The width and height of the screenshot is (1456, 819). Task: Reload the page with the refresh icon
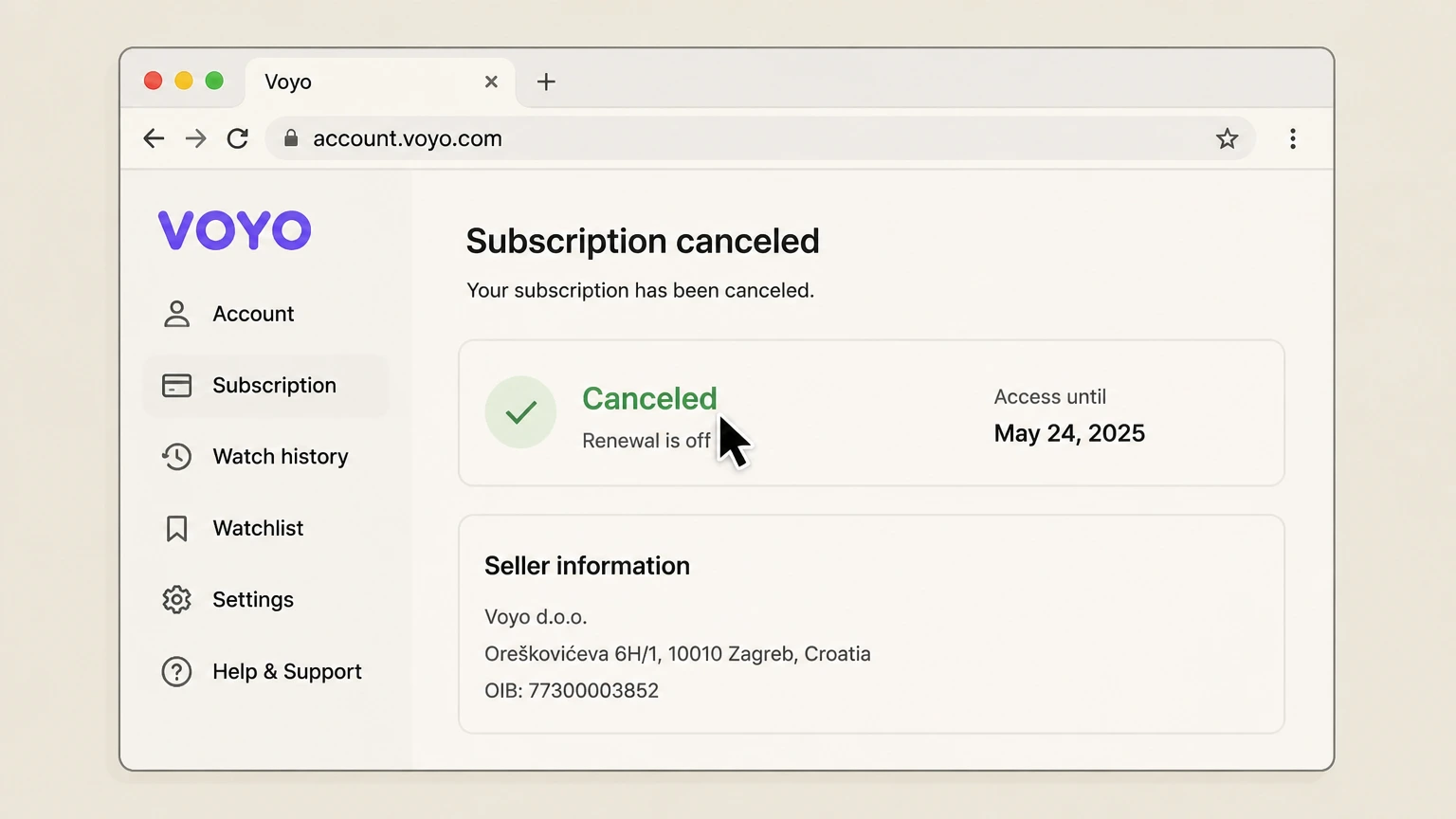(x=238, y=138)
